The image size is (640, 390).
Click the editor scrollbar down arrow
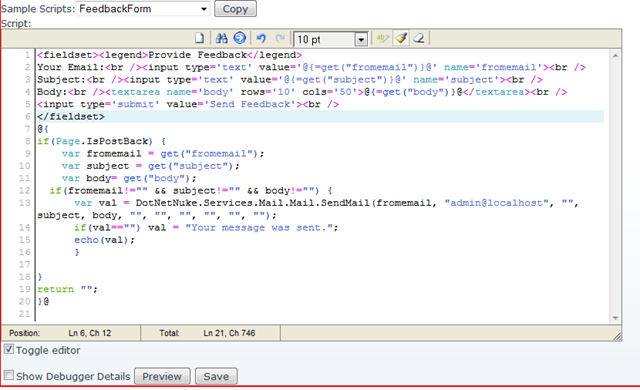click(x=615, y=318)
